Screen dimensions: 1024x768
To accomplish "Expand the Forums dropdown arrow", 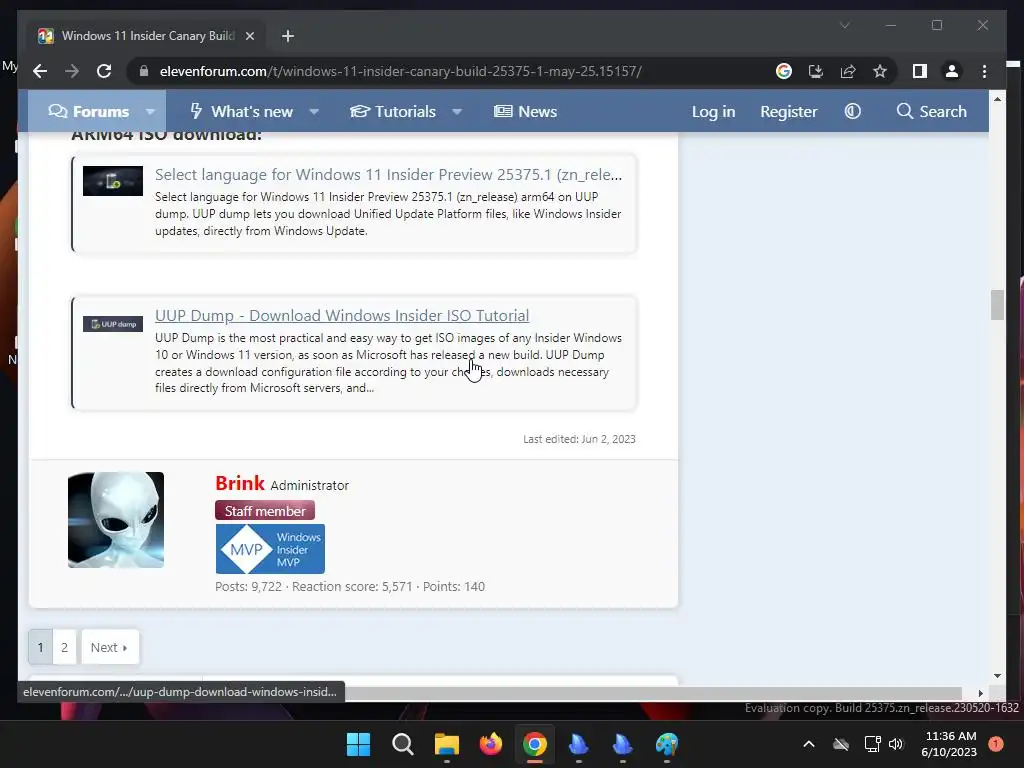I will [x=150, y=112].
